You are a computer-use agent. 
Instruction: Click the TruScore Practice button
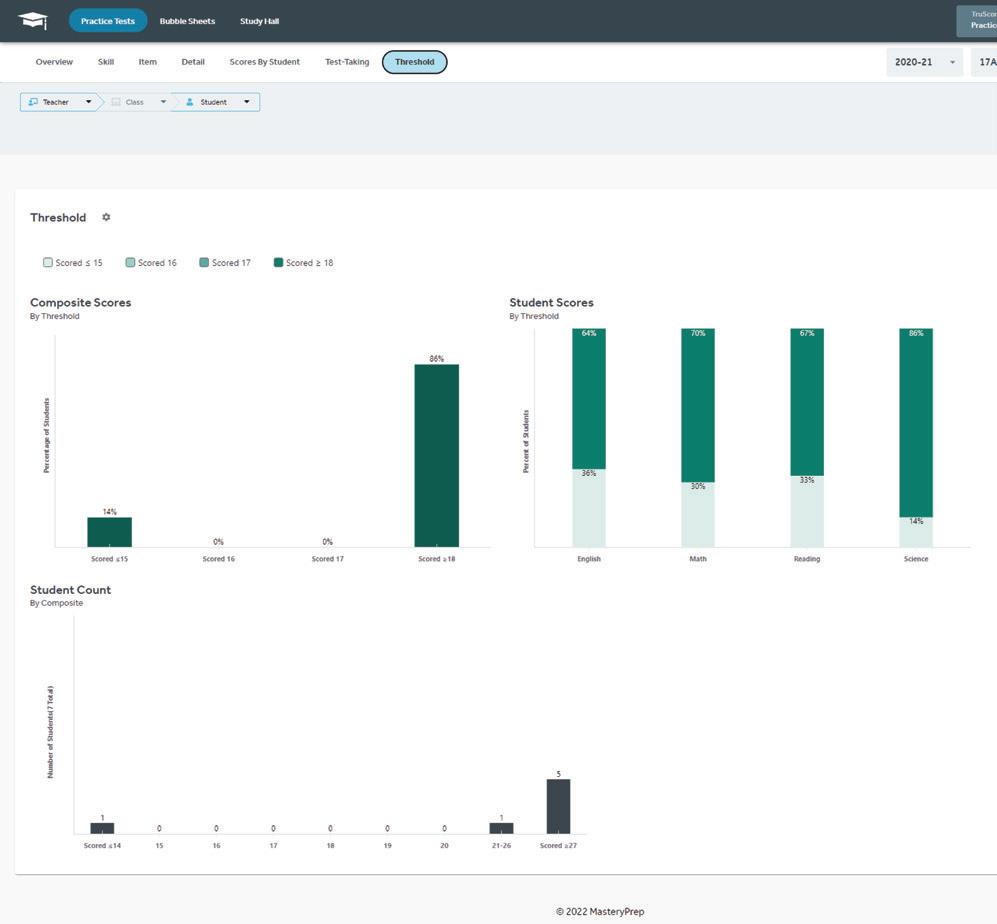tap(977, 20)
